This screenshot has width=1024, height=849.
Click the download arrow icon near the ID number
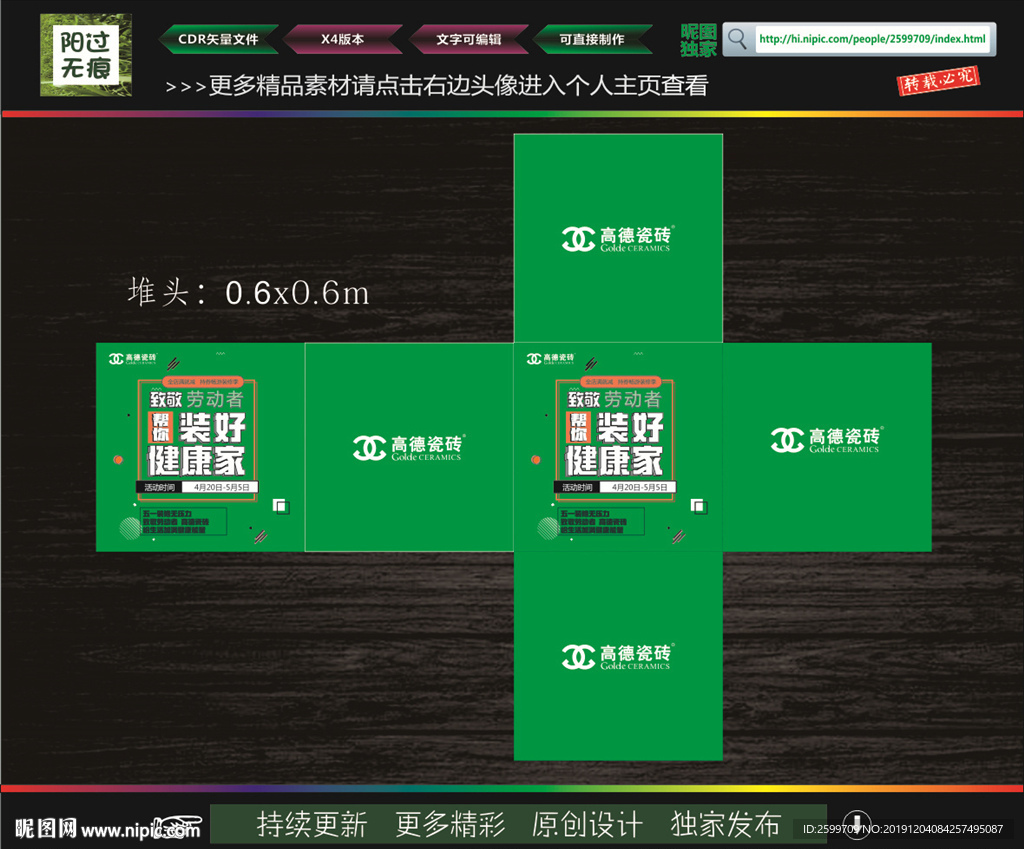(x=857, y=823)
